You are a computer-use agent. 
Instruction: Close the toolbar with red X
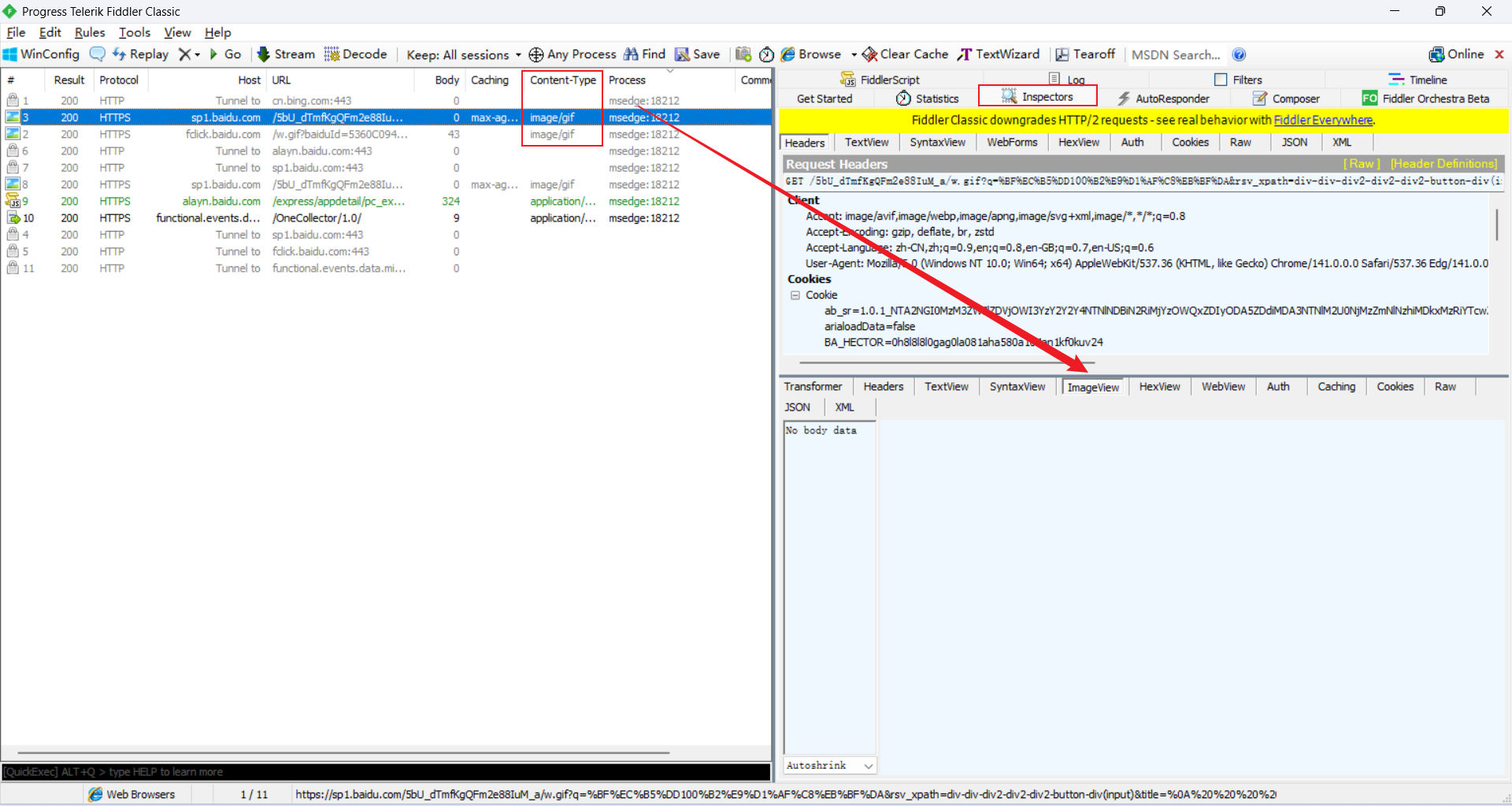(1499, 54)
